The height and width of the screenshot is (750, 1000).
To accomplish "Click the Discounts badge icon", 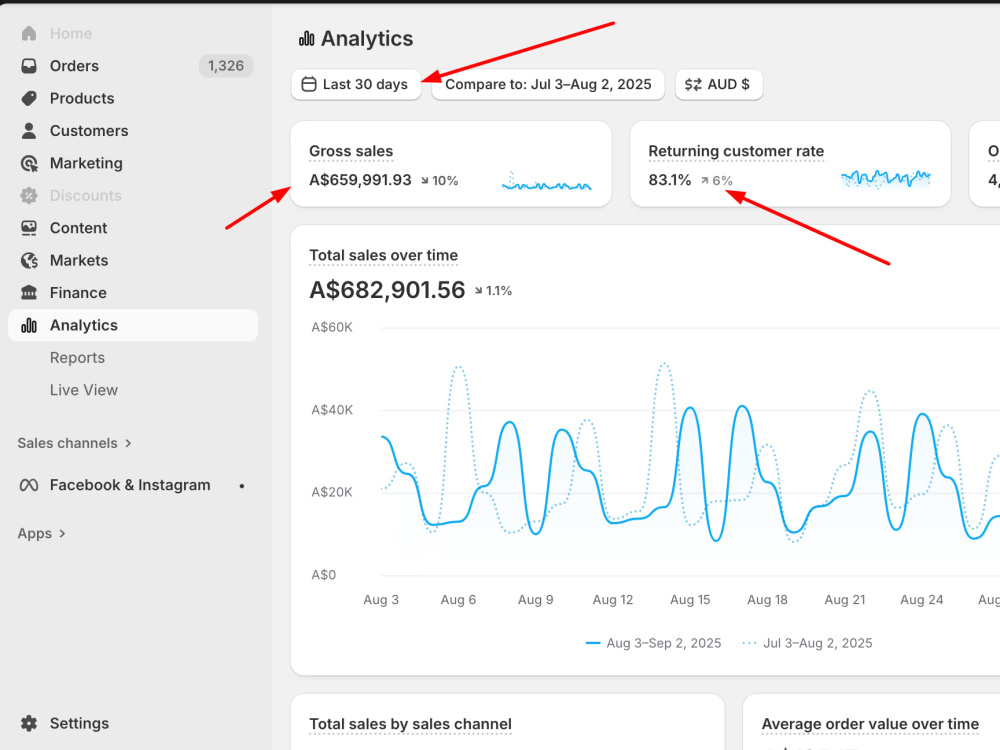I will [29, 196].
